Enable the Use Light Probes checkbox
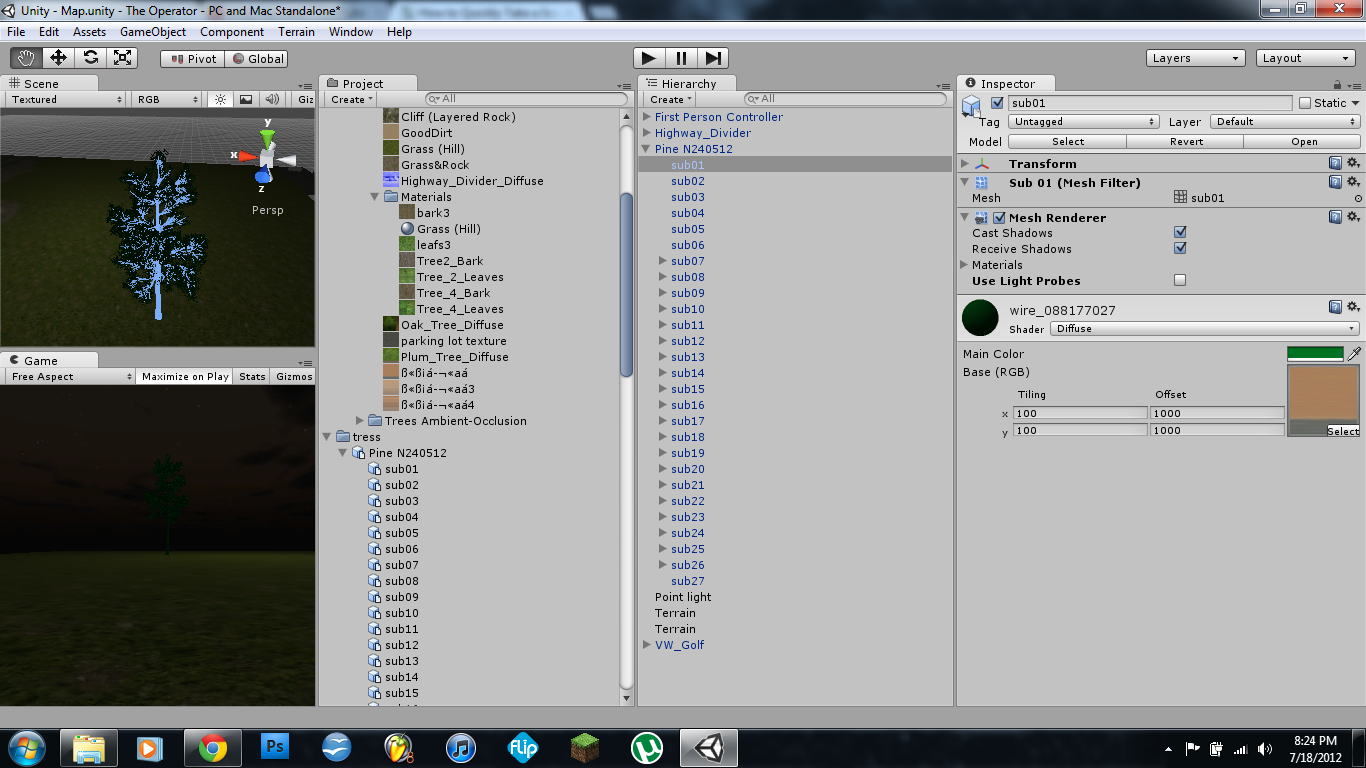This screenshot has height=768, width=1366. pos(1180,280)
